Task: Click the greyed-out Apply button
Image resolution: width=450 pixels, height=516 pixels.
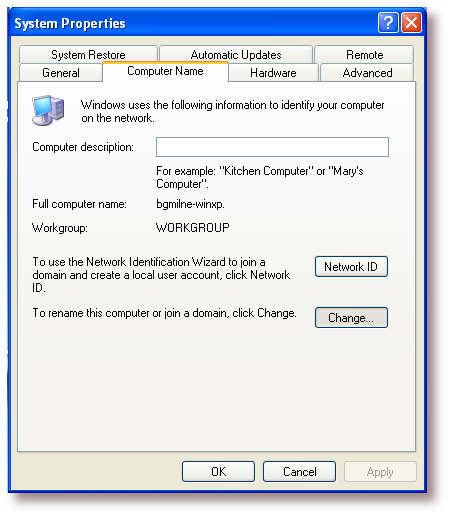Action: (x=380, y=472)
